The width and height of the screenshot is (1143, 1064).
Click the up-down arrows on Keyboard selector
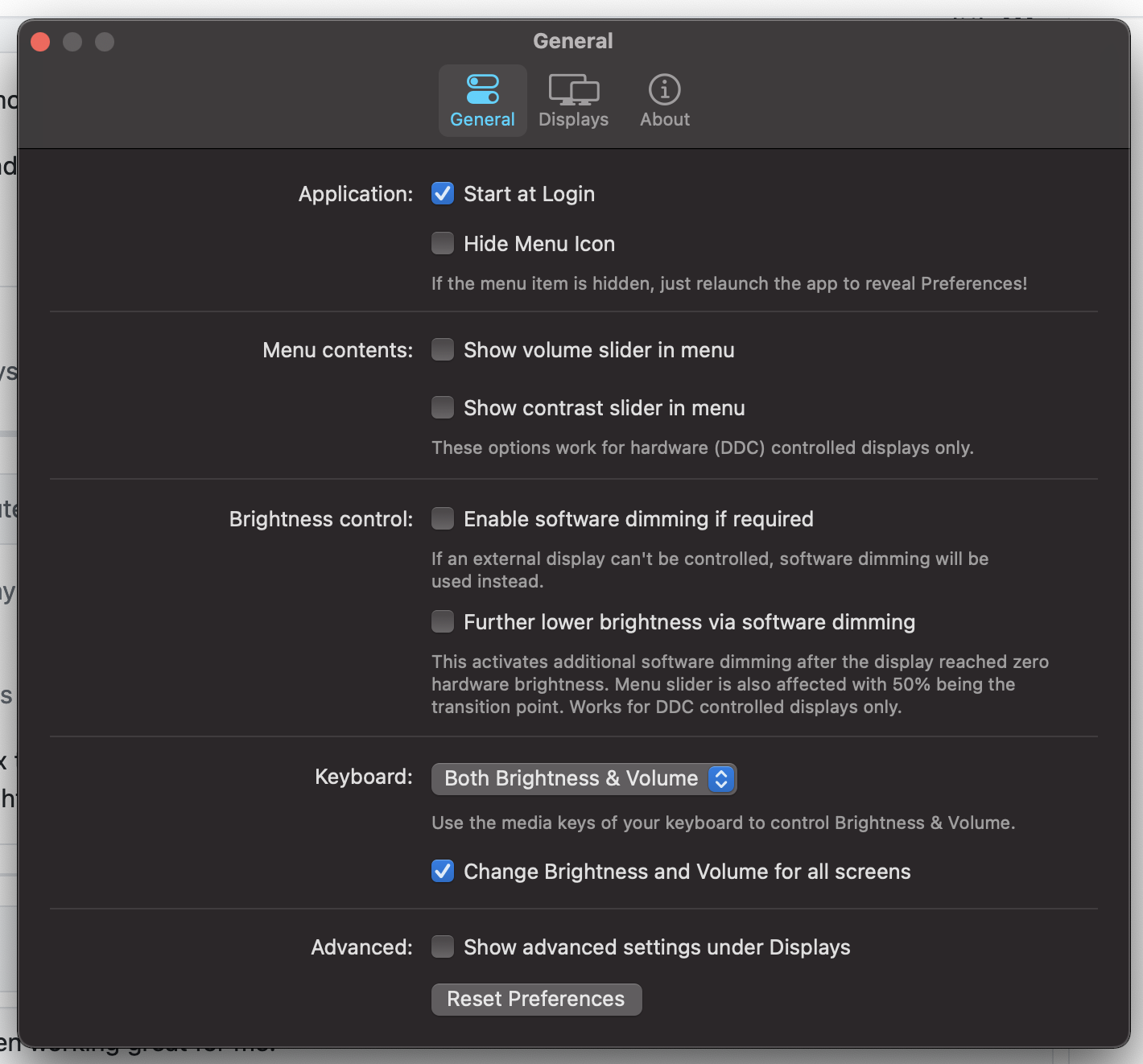click(x=720, y=778)
